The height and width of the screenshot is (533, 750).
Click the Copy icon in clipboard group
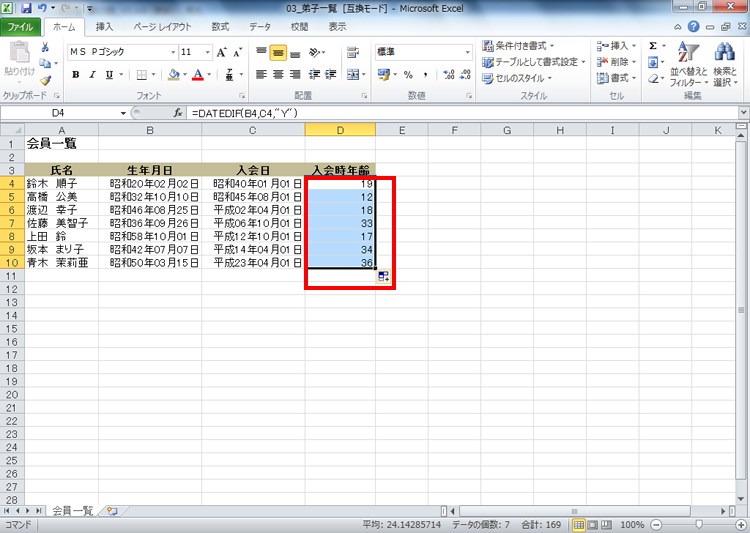pos(45,63)
